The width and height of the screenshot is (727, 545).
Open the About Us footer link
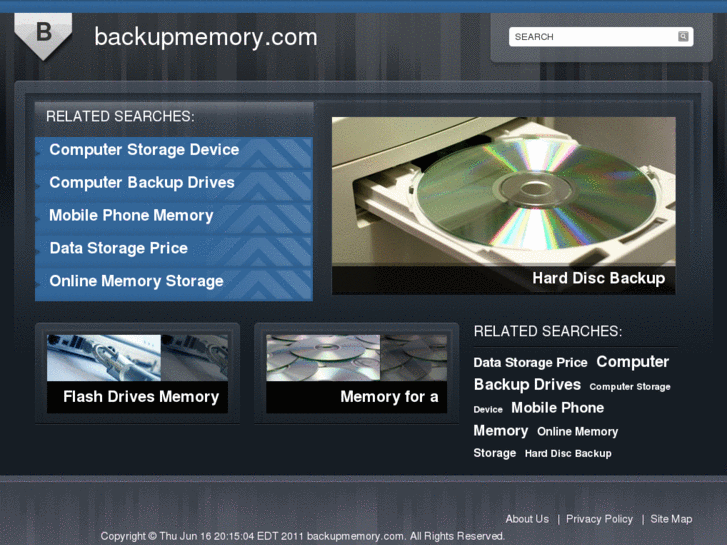pos(527,519)
